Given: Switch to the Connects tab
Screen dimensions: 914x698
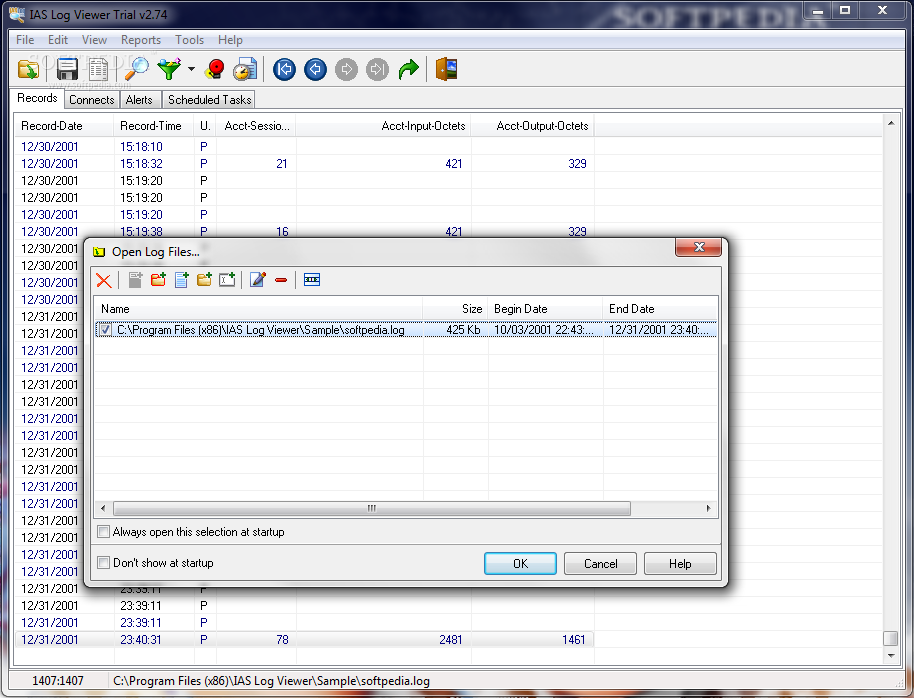Looking at the screenshot, I should point(92,100).
